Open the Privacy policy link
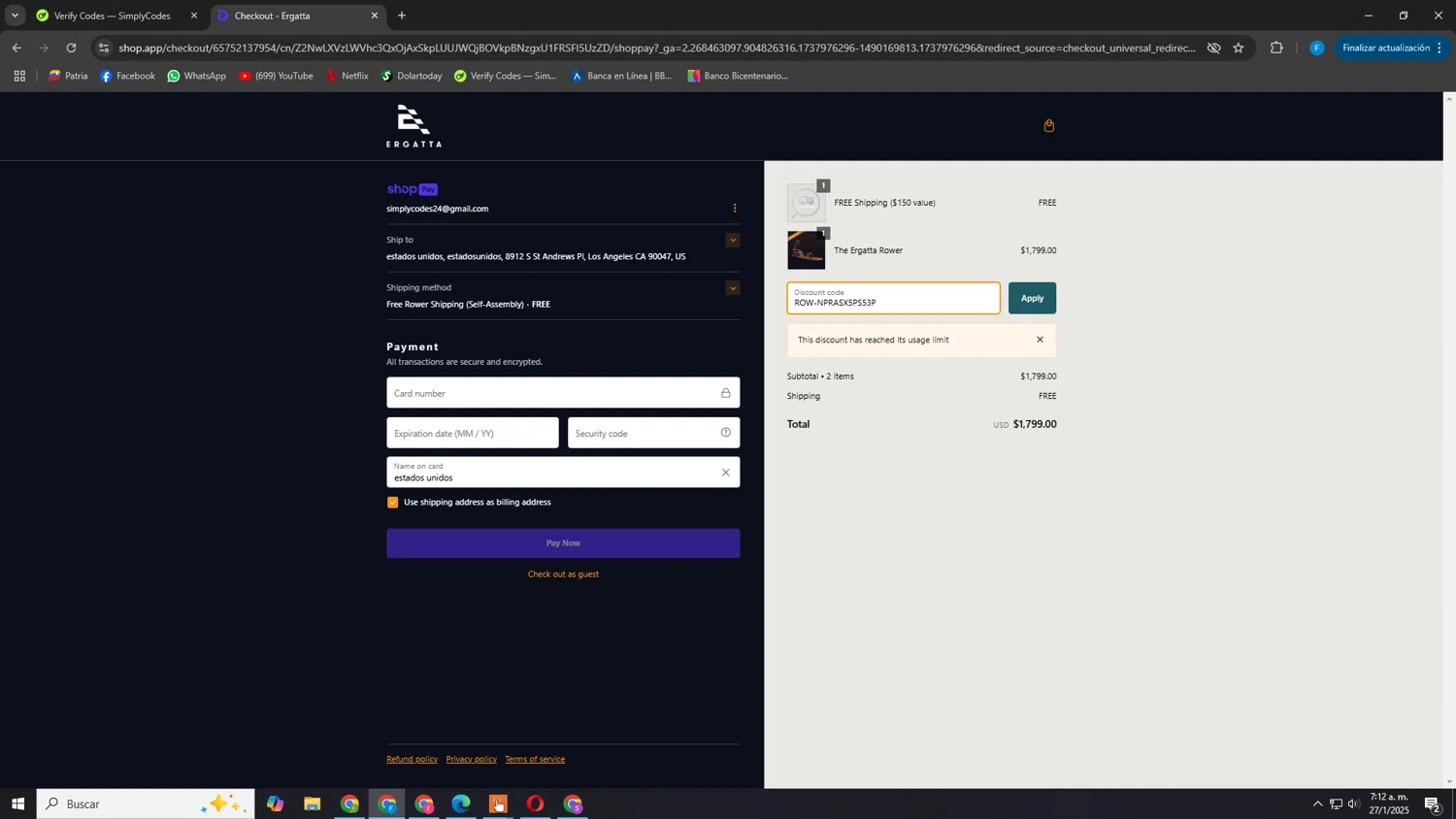The height and width of the screenshot is (819, 1456). point(471,760)
